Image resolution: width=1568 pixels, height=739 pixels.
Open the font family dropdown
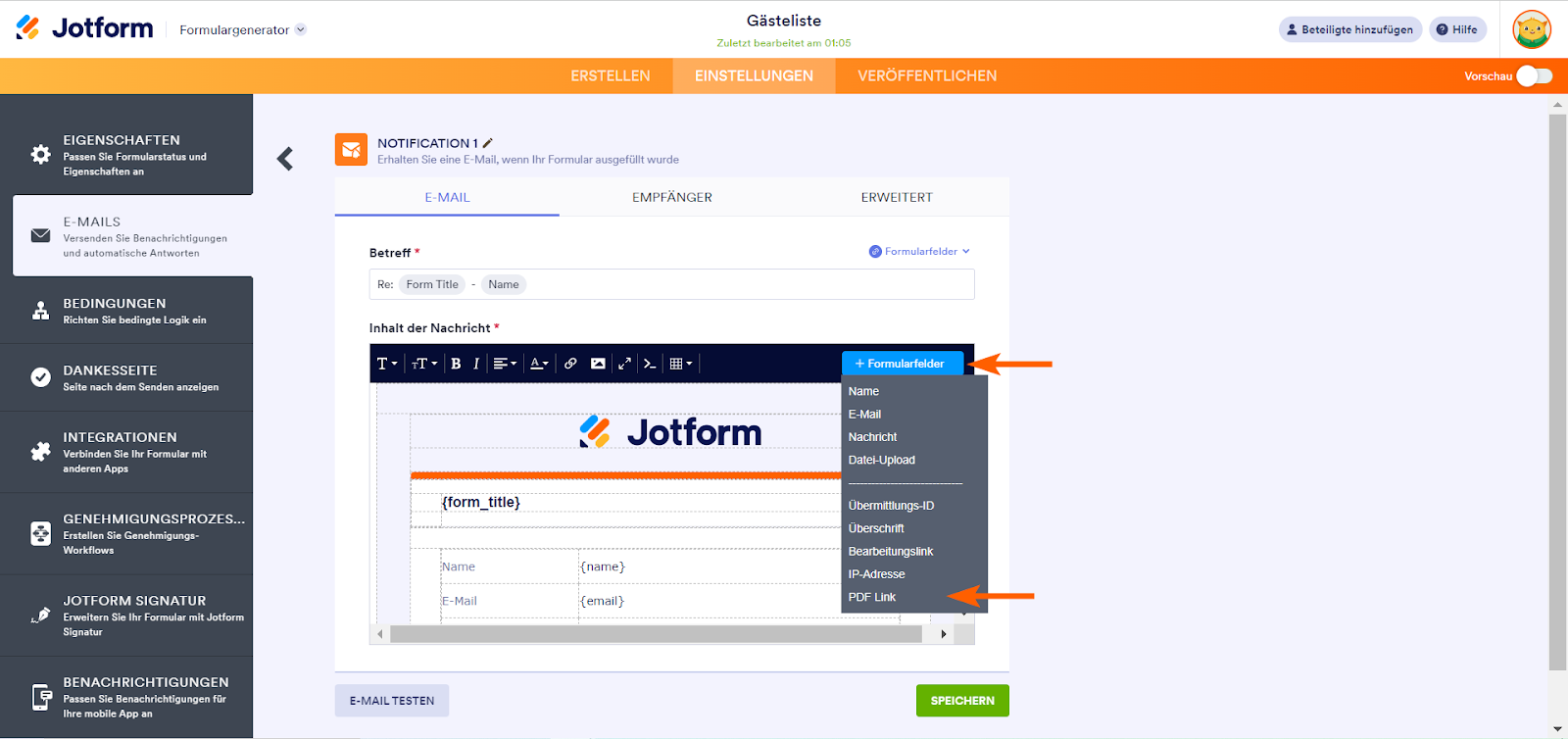click(x=387, y=364)
